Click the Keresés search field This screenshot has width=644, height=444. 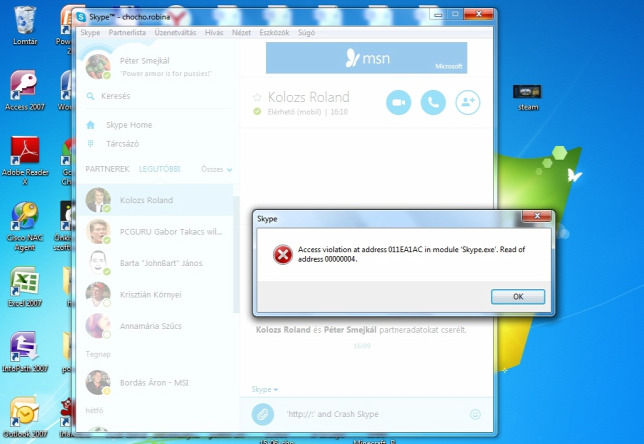pyautogui.click(x=158, y=96)
